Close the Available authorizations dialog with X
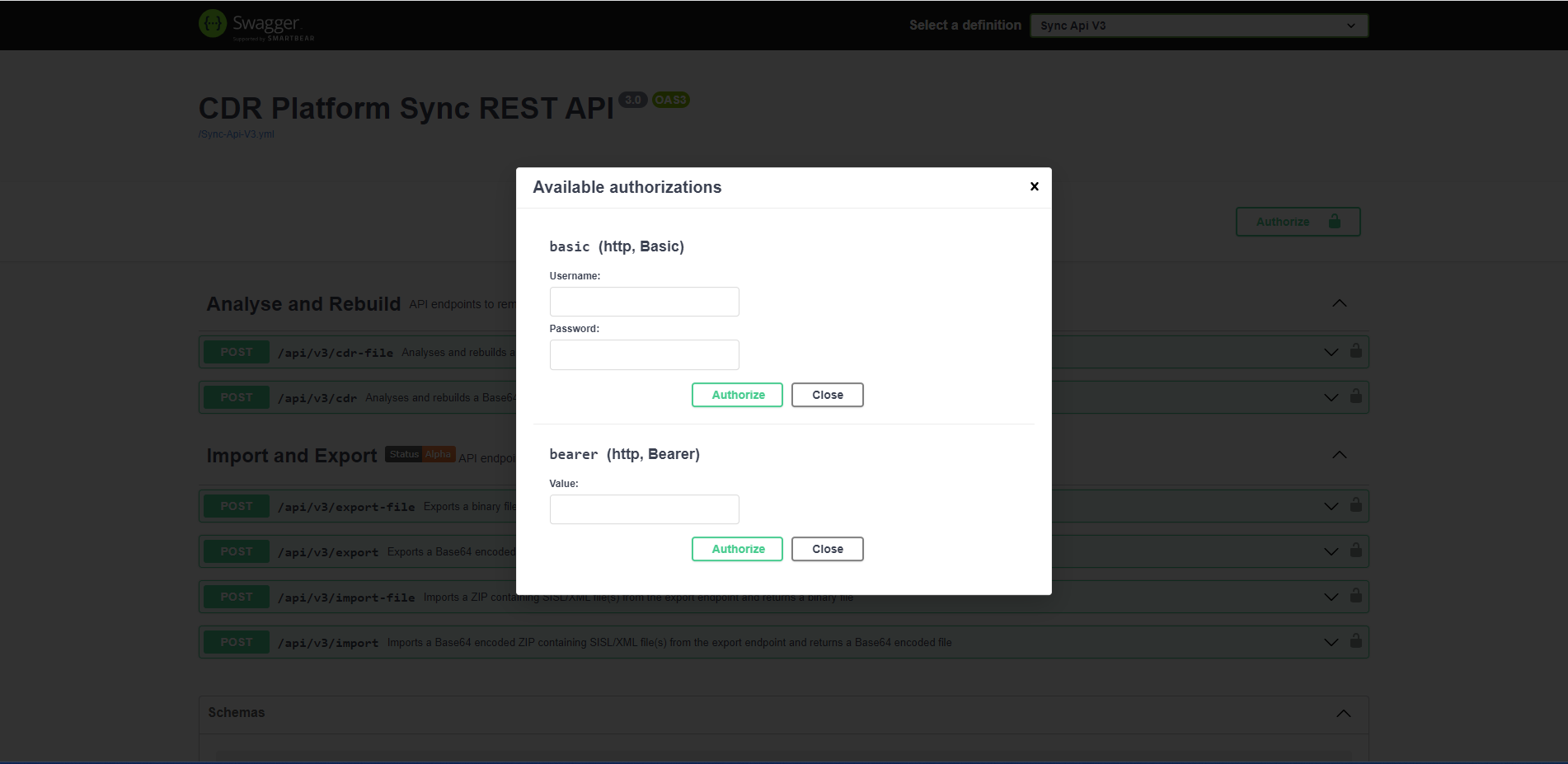The height and width of the screenshot is (764, 1568). pyautogui.click(x=1034, y=187)
